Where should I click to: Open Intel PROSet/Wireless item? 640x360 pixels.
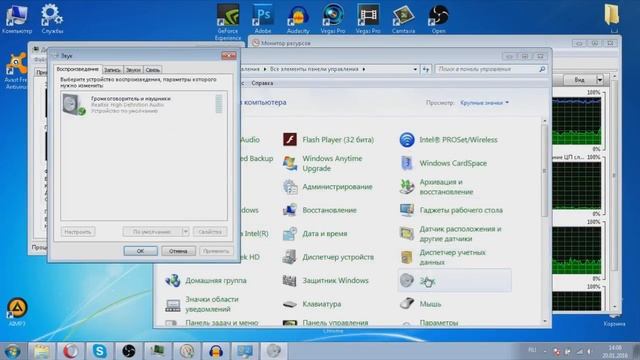pyautogui.click(x=449, y=140)
